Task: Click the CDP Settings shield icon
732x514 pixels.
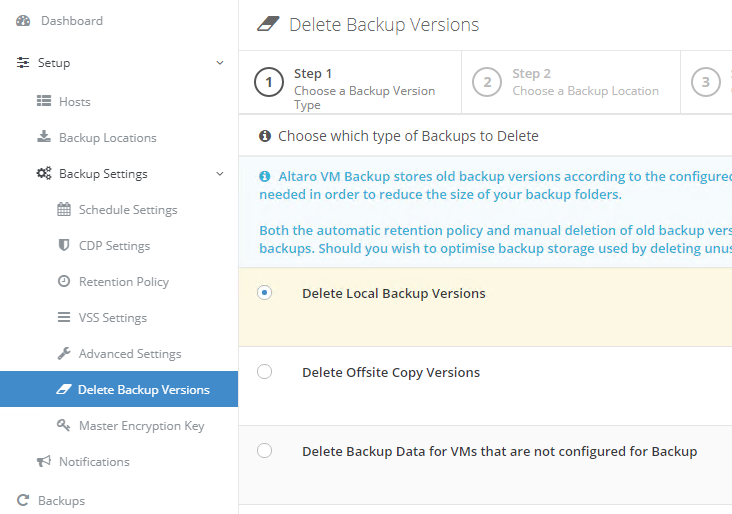Action: pyautogui.click(x=64, y=245)
